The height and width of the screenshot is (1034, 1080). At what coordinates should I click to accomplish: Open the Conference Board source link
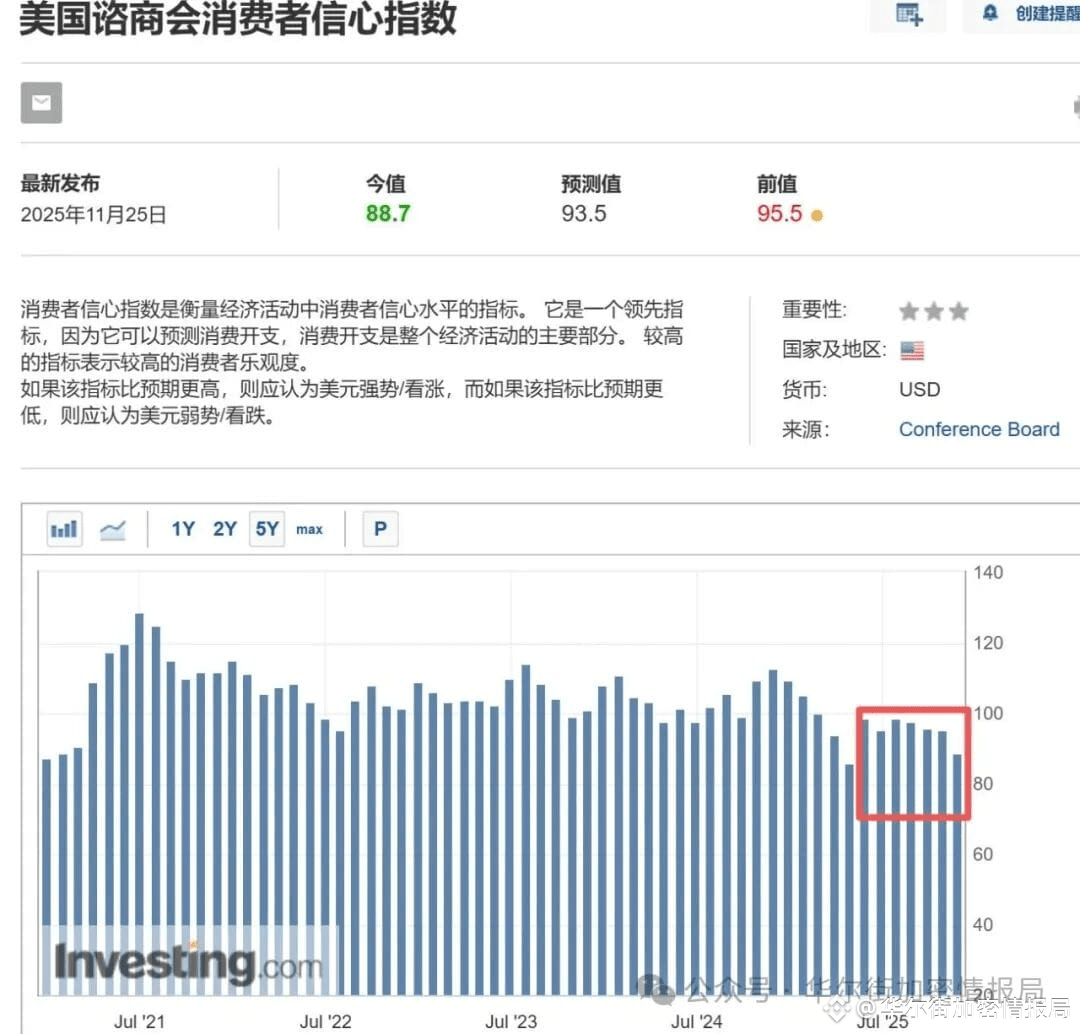(979, 429)
